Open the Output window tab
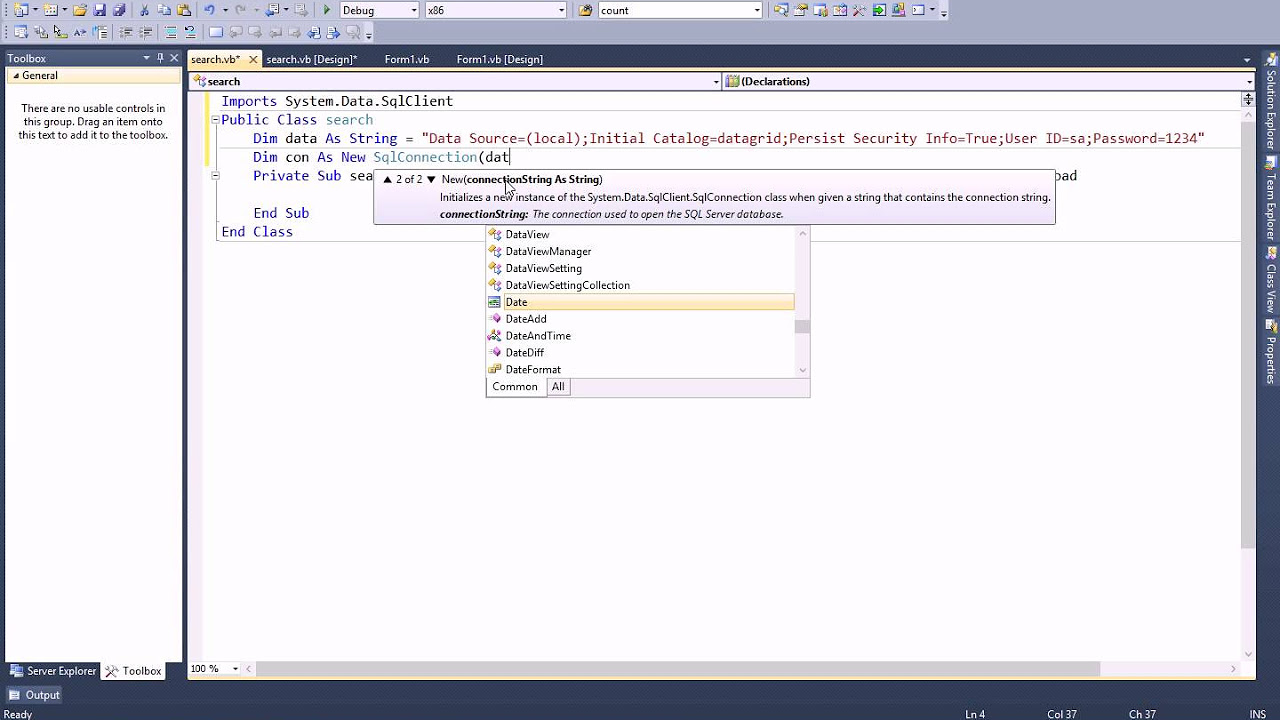The width and height of the screenshot is (1280, 720). (34, 695)
